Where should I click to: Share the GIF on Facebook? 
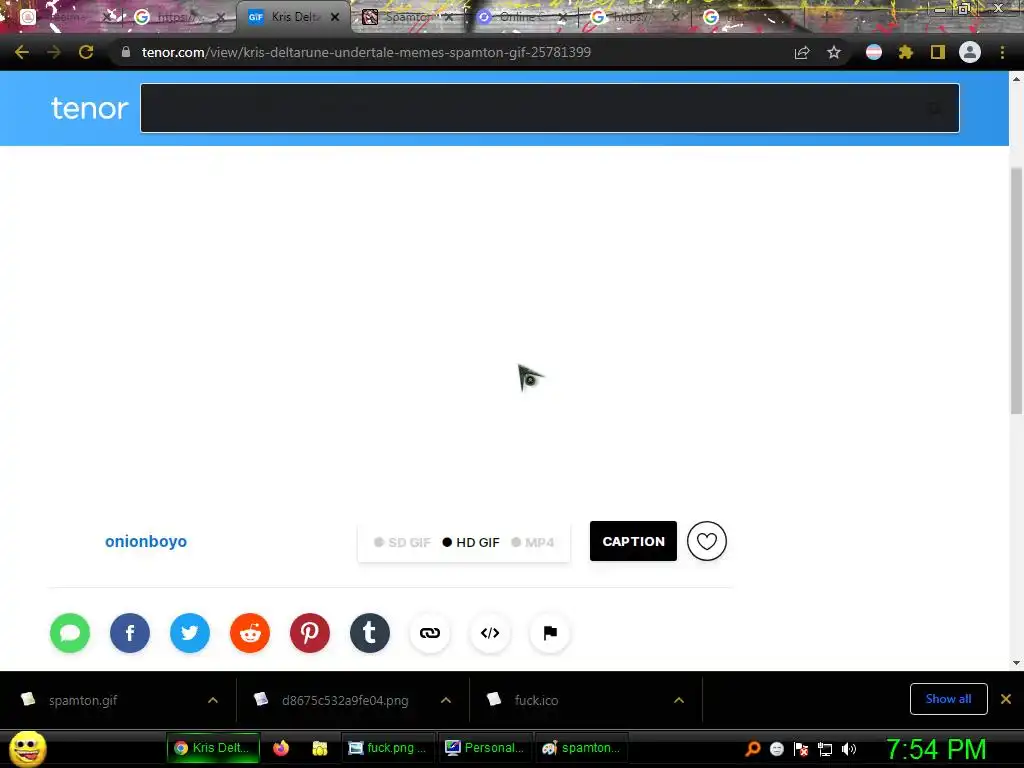(130, 633)
